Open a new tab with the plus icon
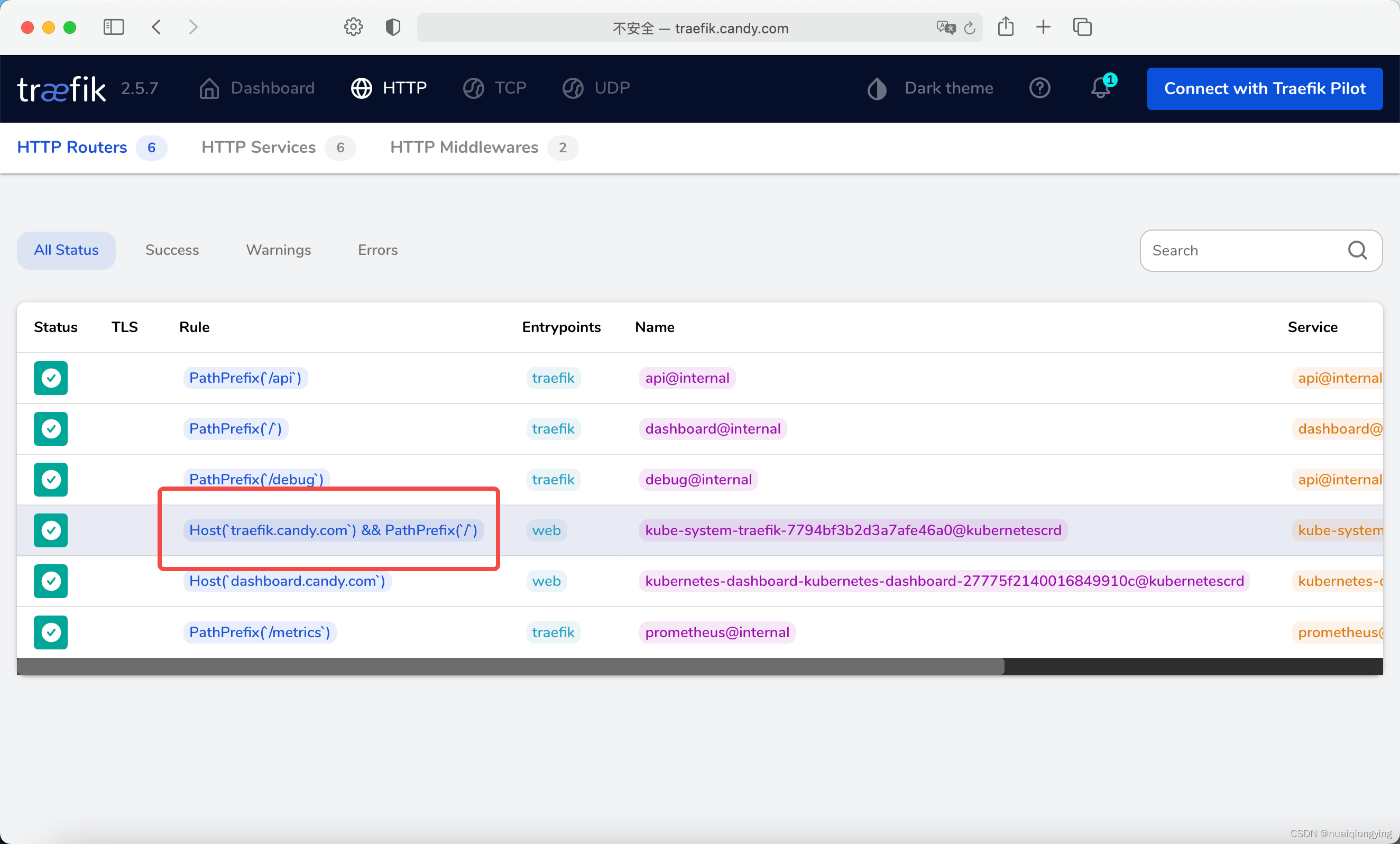Image resolution: width=1400 pixels, height=844 pixels. [x=1043, y=27]
